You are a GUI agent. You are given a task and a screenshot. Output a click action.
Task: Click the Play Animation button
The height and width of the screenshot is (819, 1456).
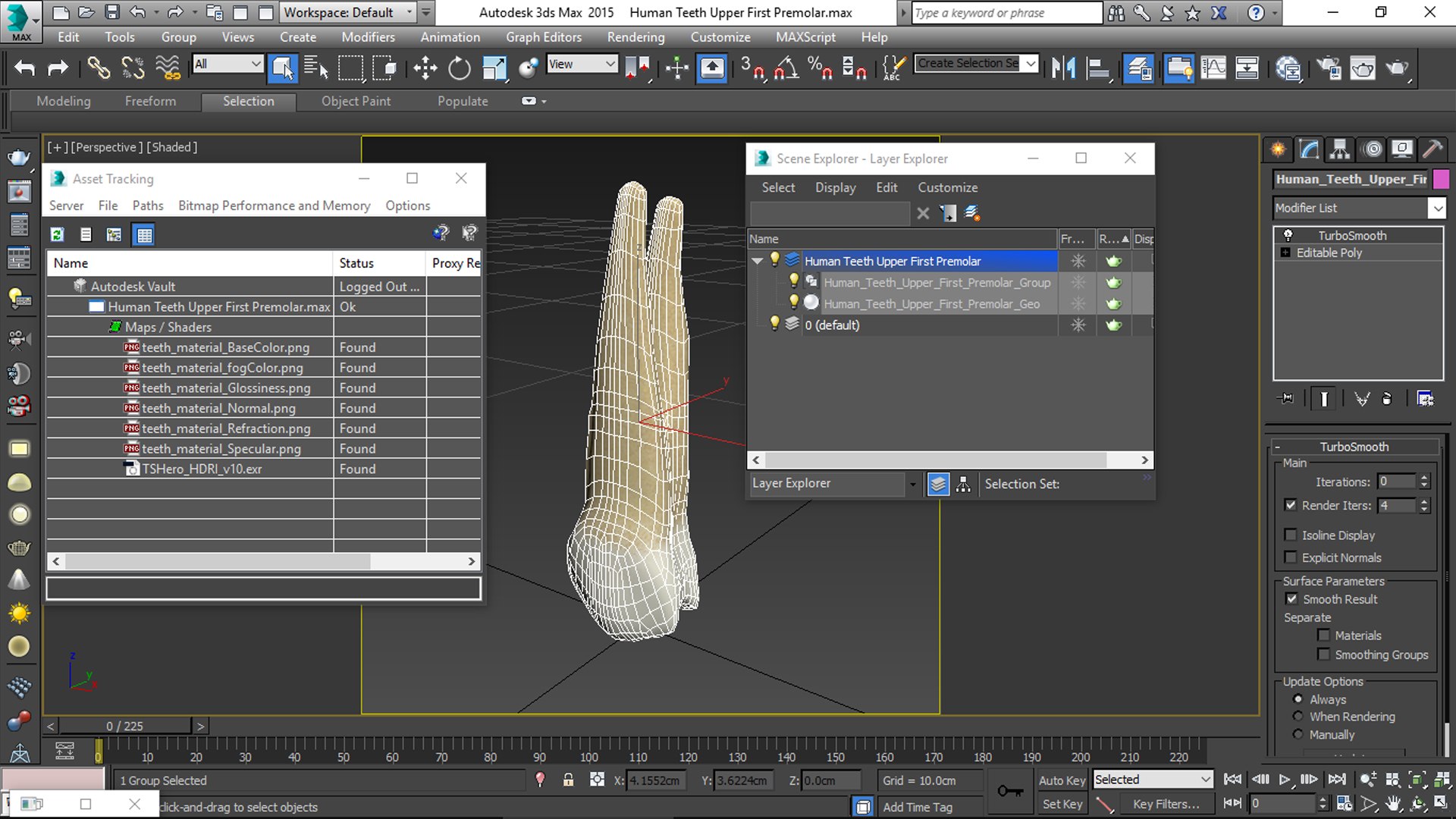point(1284,780)
